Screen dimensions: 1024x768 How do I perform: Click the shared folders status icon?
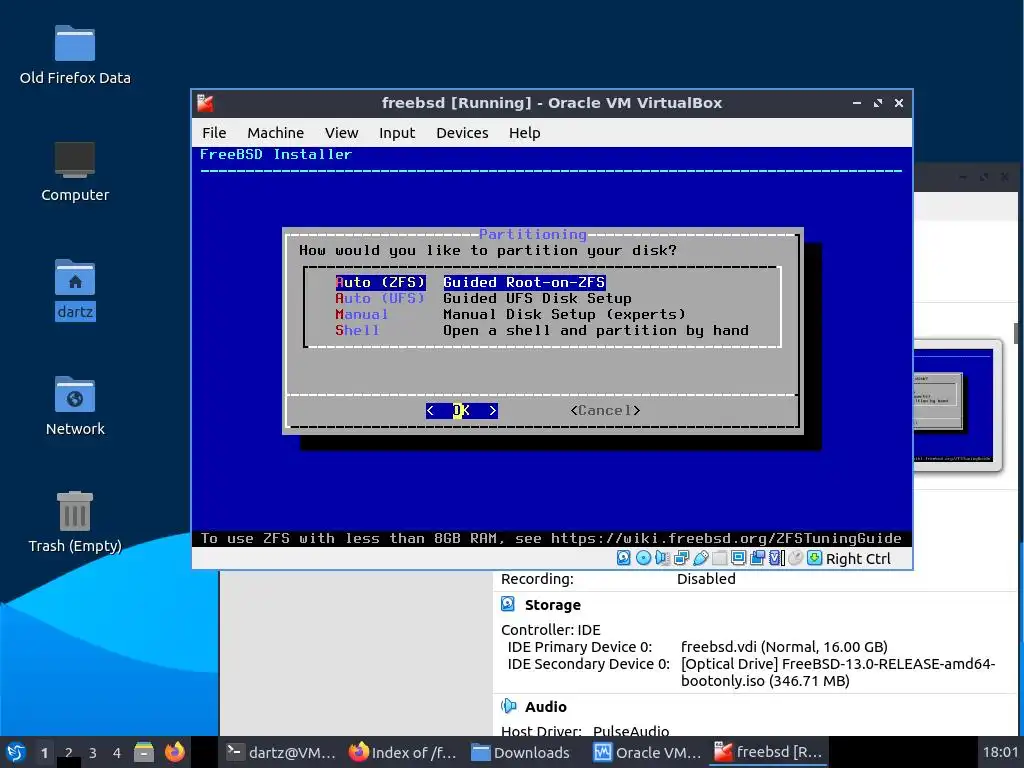720,558
